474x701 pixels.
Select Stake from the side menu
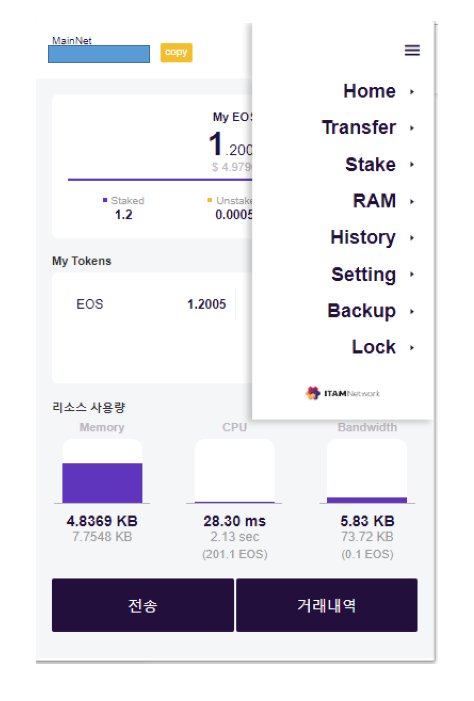(370, 164)
